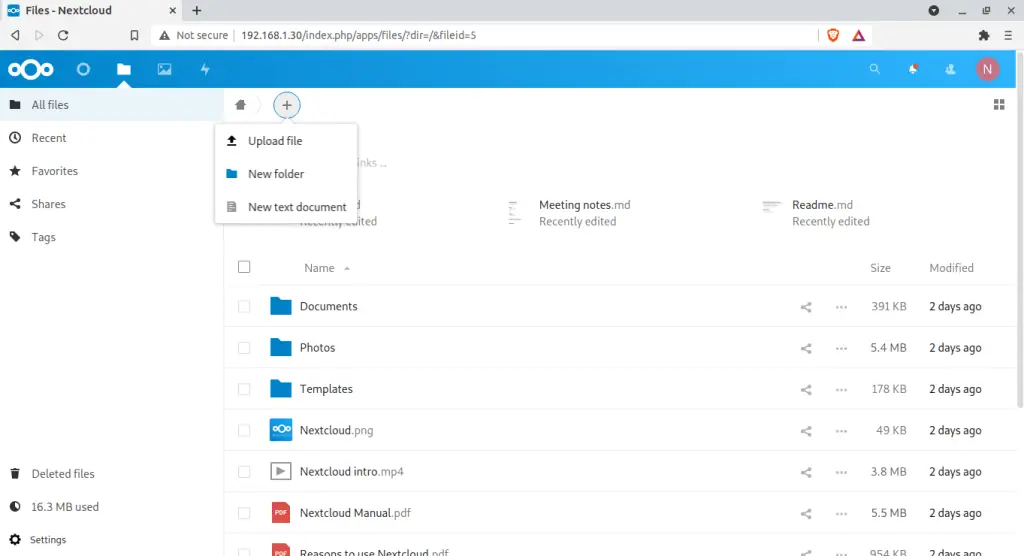Click the Brave Shields icon
Viewport: 1024px width, 556px height.
[x=833, y=35]
